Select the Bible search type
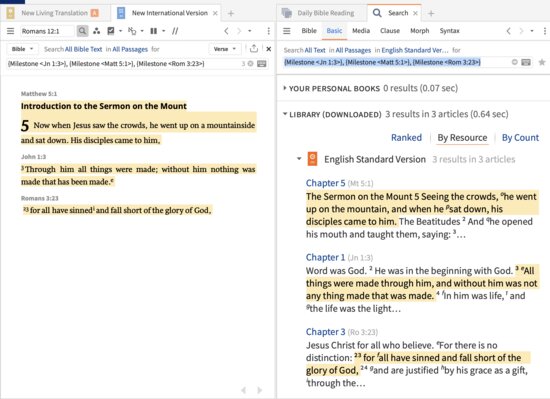The image size is (550, 399). pos(309,31)
